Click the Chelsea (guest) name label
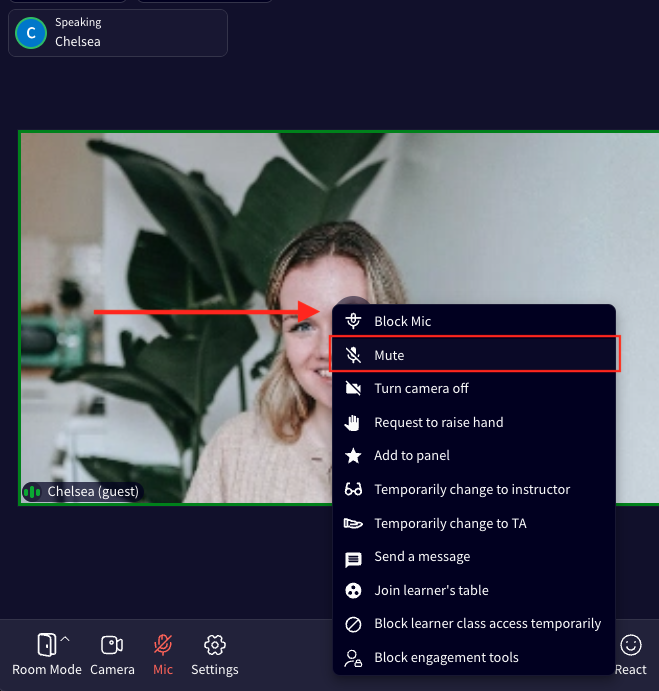Screen dimensions: 659x691 click(93, 491)
